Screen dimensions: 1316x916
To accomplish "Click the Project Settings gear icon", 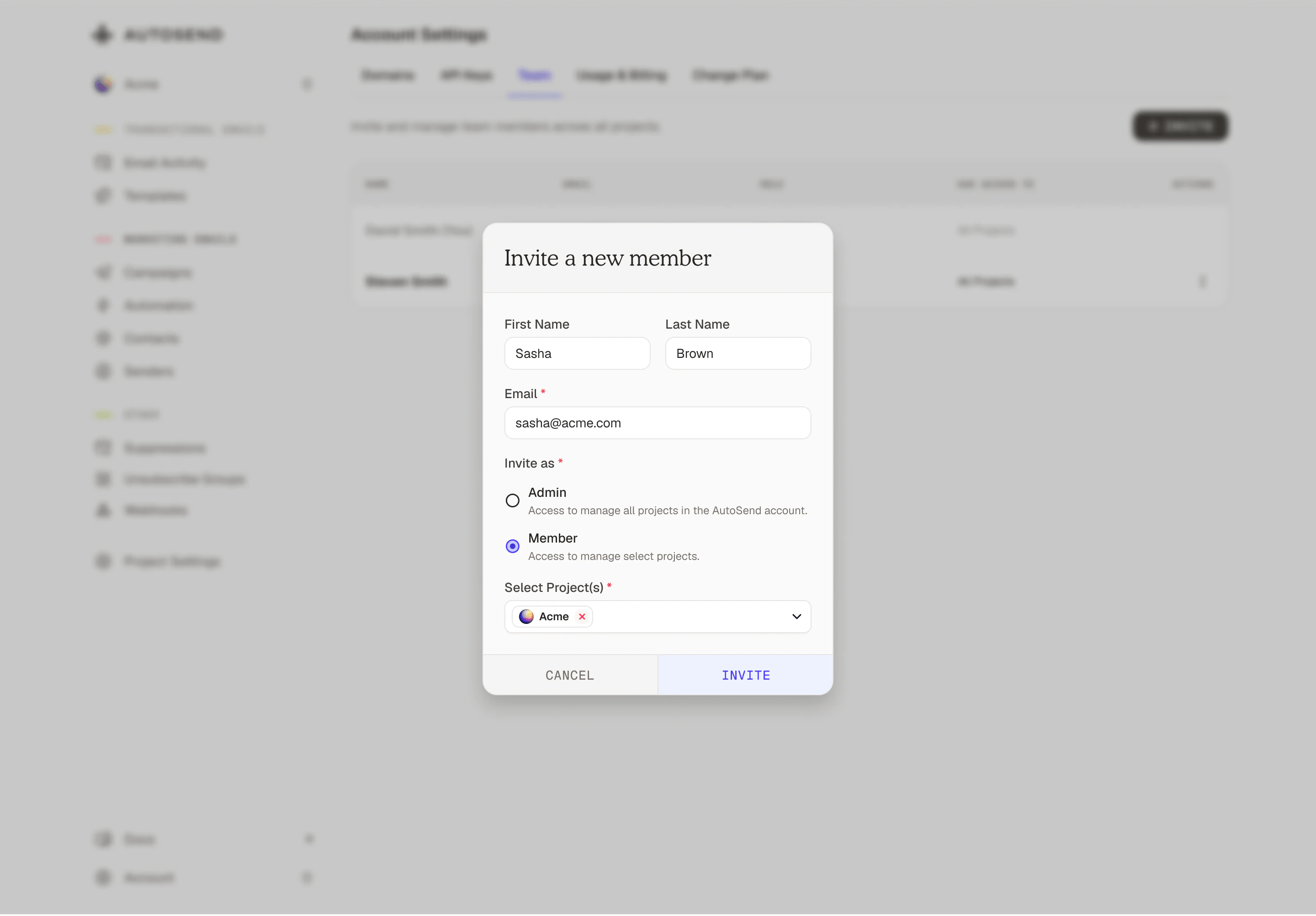I will tap(103, 560).
